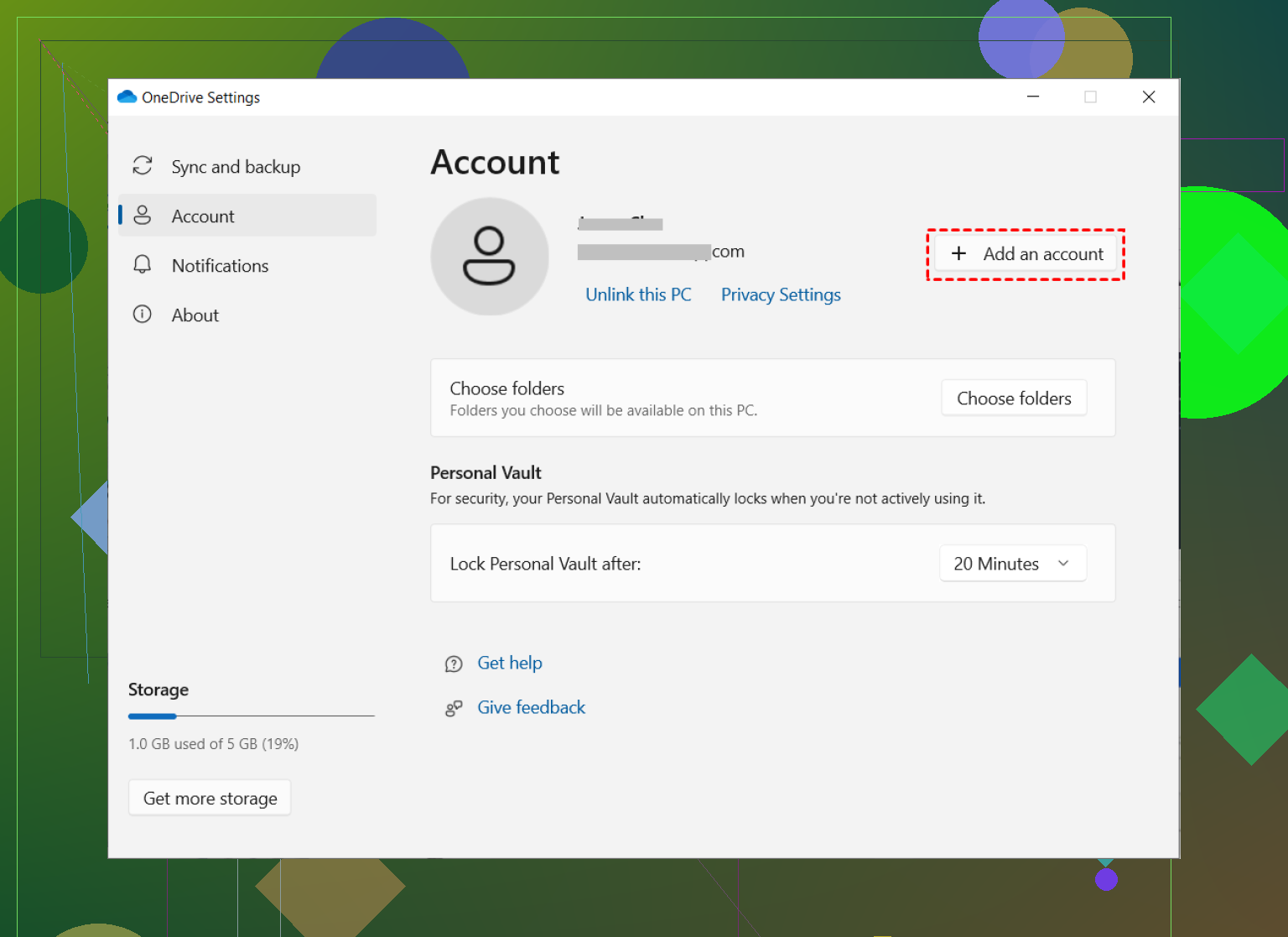Click the OneDrive cloud icon in title bar

click(127, 97)
